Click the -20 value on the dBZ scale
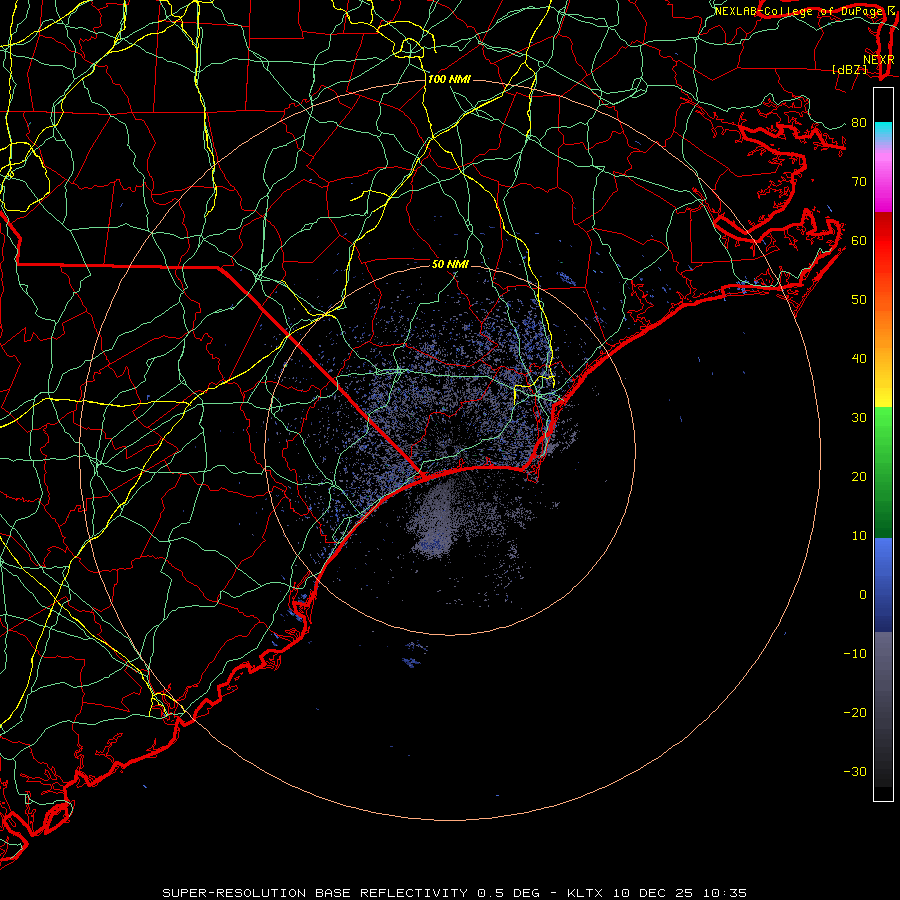The width and height of the screenshot is (900, 900). click(x=855, y=713)
